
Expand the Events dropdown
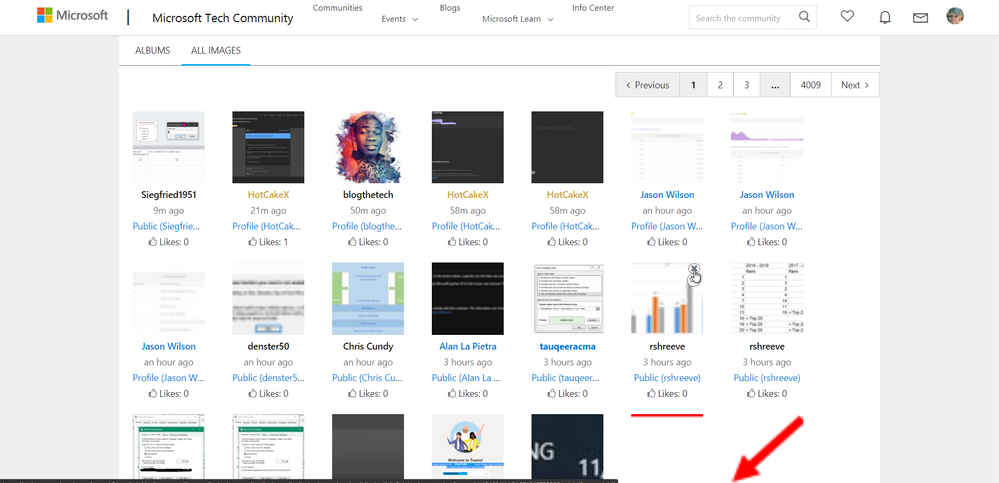pyautogui.click(x=400, y=19)
